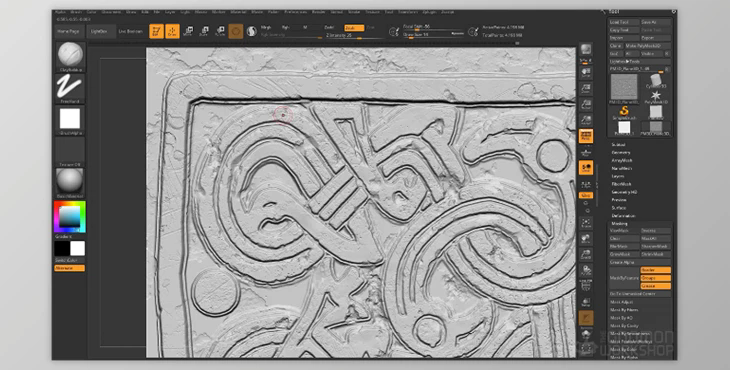Click the Actual size icon
Screen dimensions: 730x370
pos(586,104)
